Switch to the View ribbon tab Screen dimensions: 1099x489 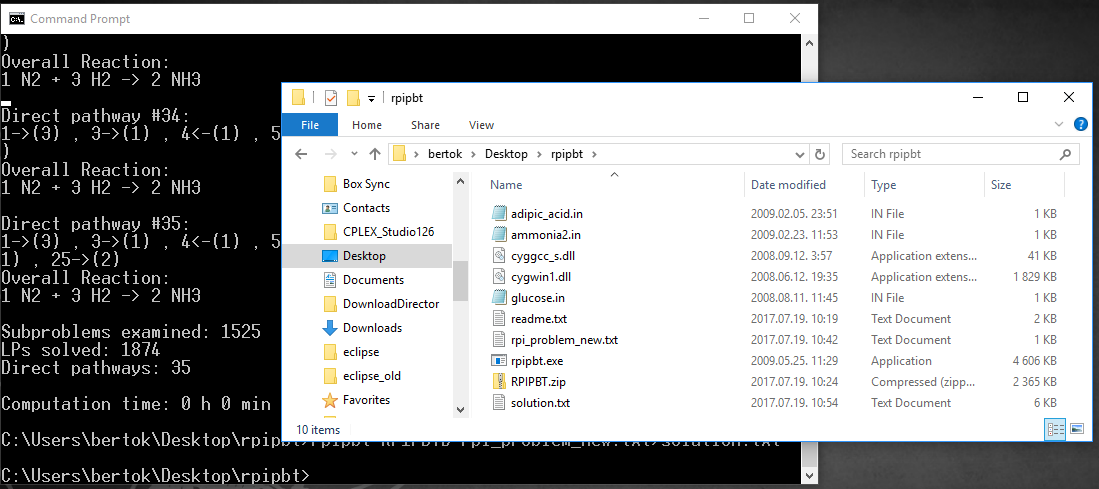pos(481,125)
